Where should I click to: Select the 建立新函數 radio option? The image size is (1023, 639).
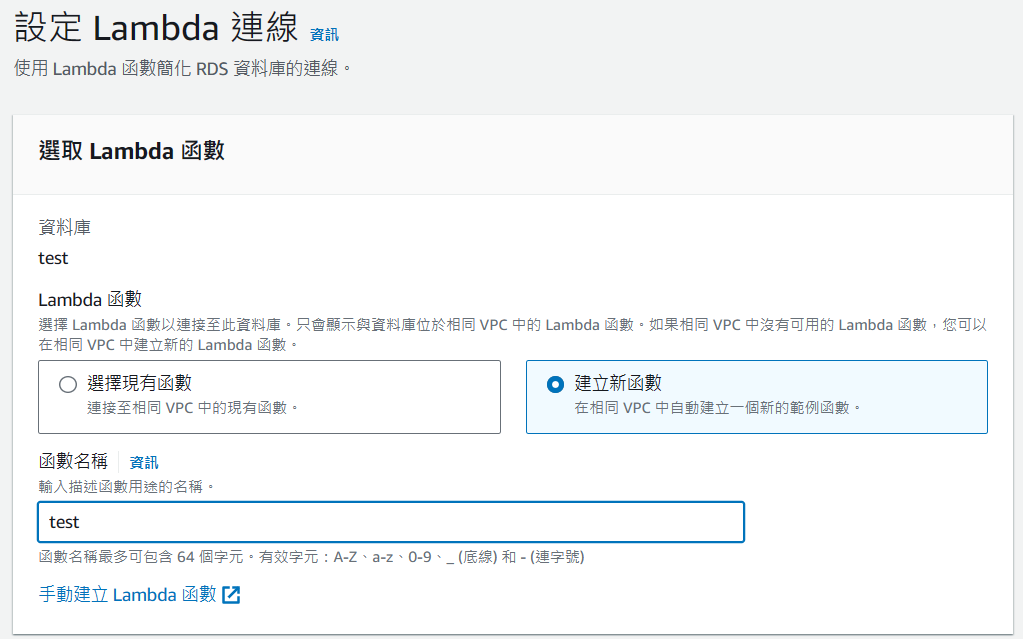pos(555,384)
